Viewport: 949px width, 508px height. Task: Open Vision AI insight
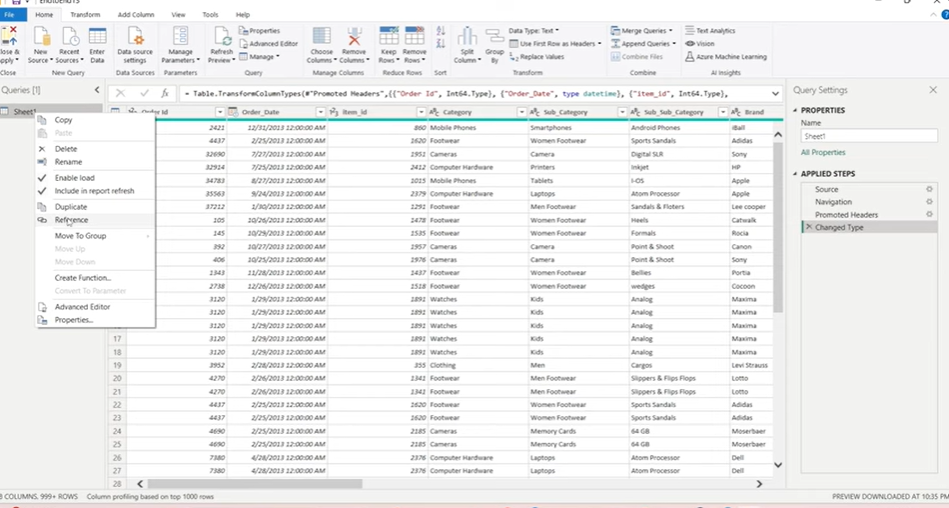[x=700, y=44]
